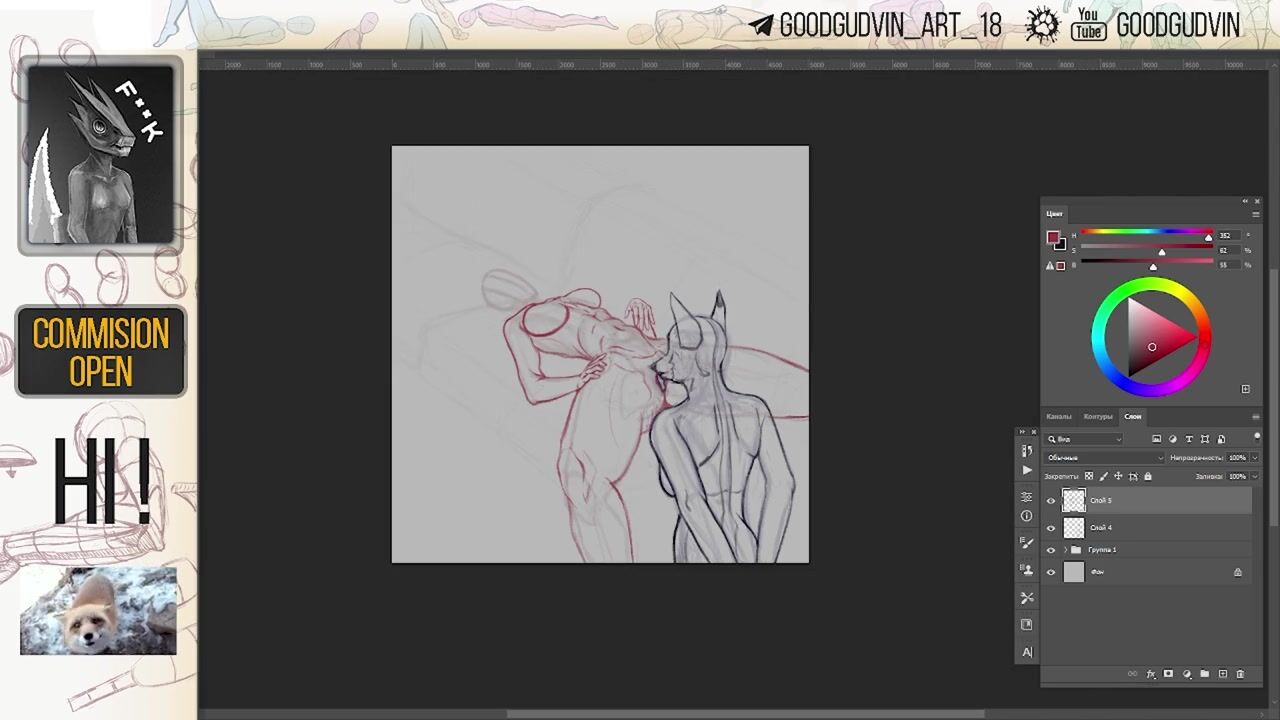Open the Clone Source panel icon
Viewport: 1280px width, 720px height.
[x=1027, y=570]
